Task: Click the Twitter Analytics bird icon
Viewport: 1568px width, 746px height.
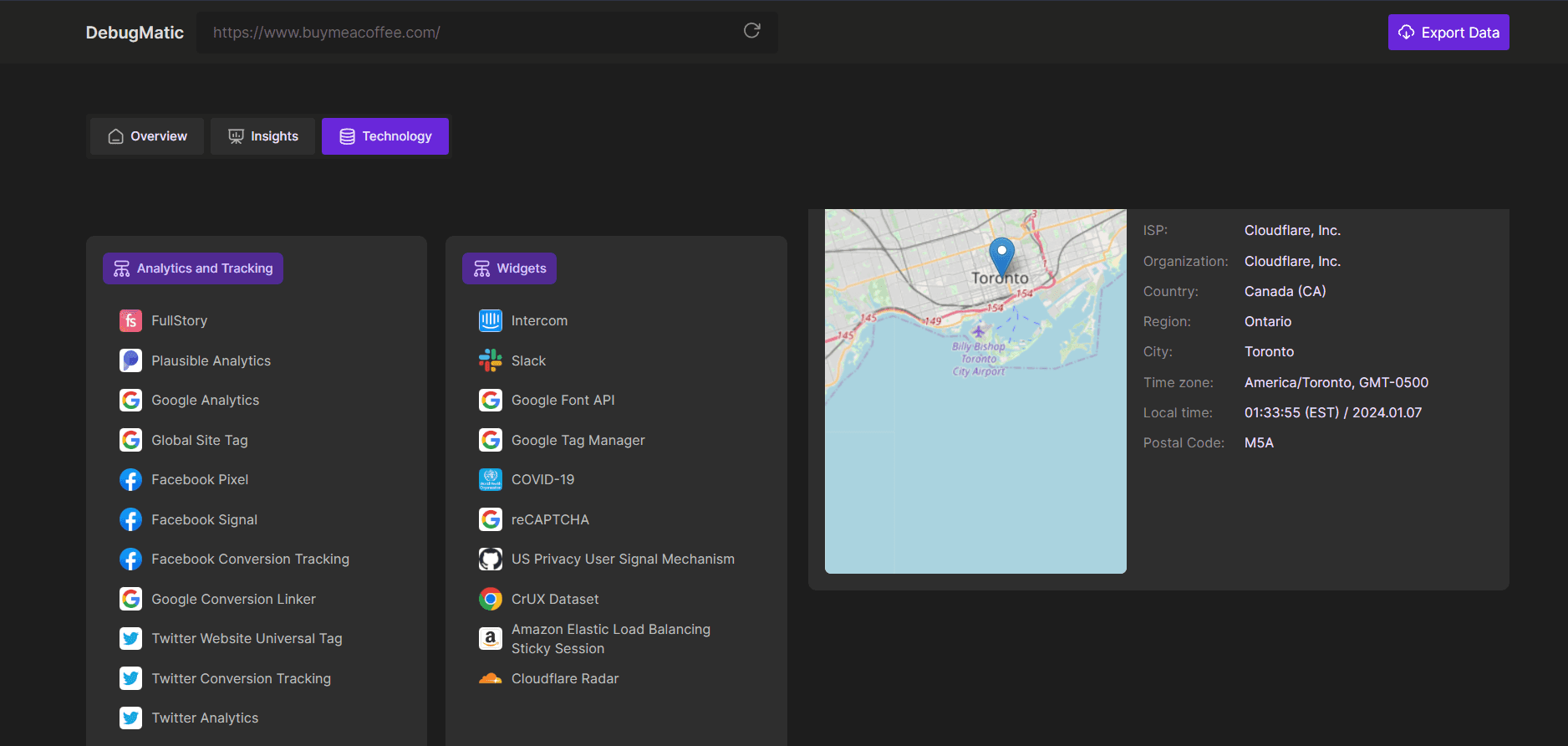Action: (x=130, y=718)
